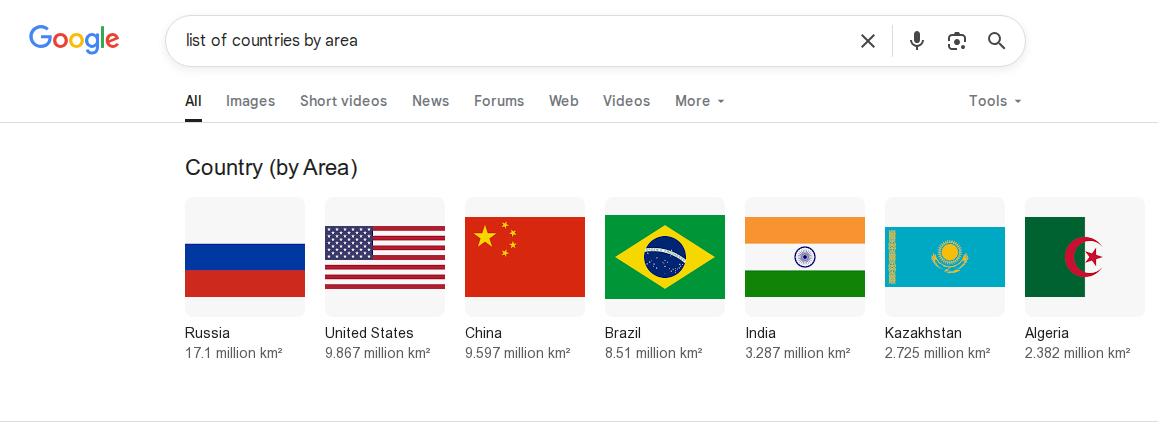Go to Google homepage via logo
Viewport: 1158px width, 444px height.
[74, 39]
